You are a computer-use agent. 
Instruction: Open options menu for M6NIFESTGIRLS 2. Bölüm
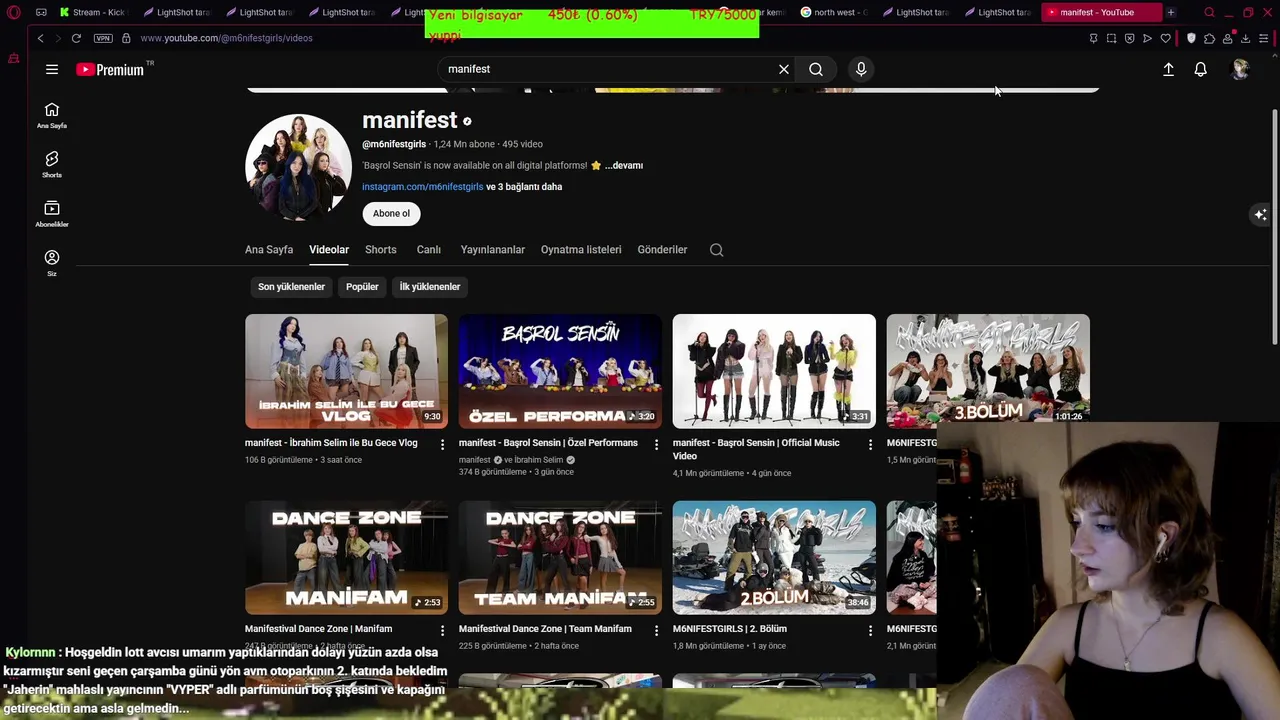click(x=870, y=630)
